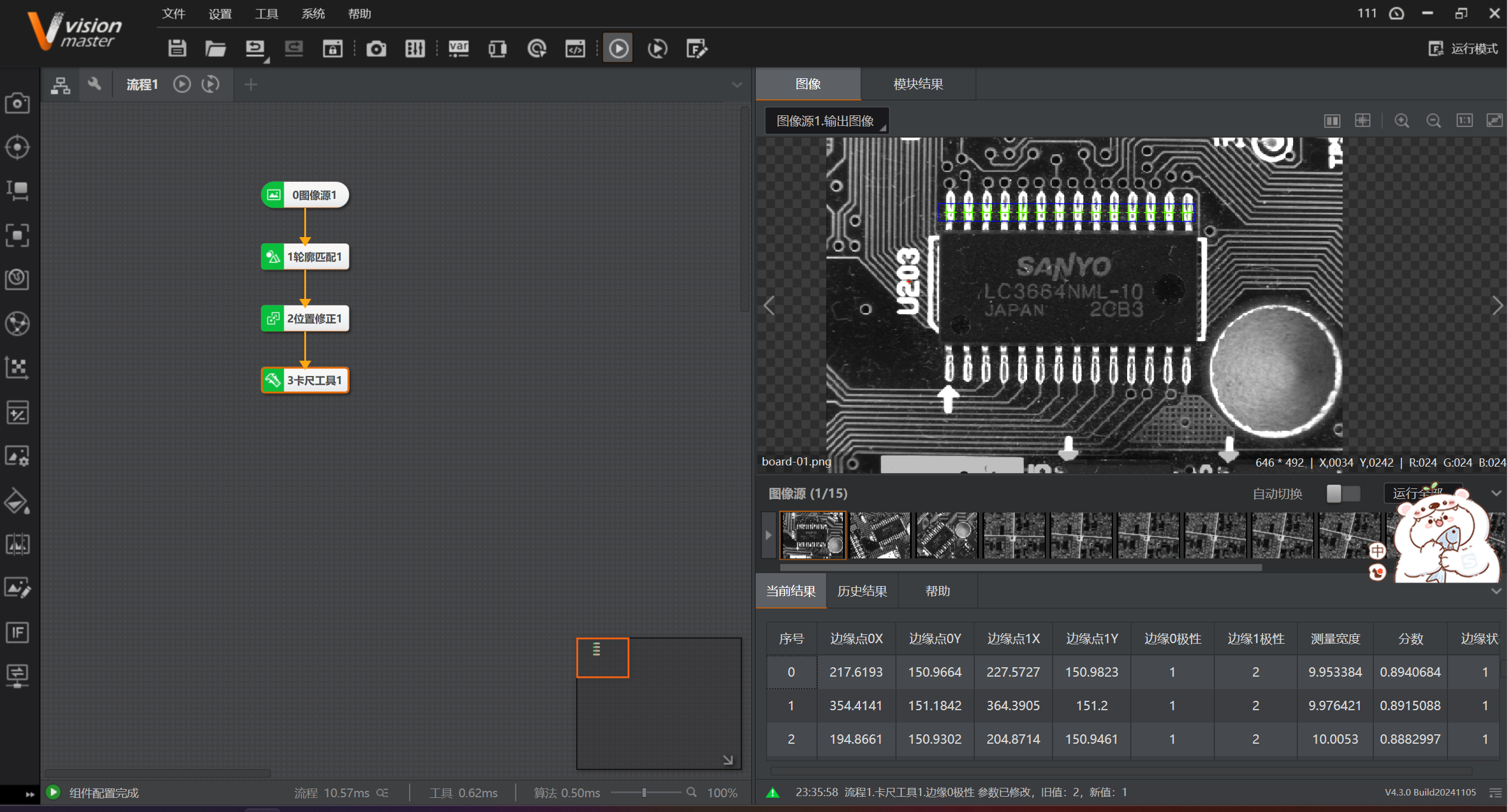Open the folder icon in the toolbar
The width and height of the screenshot is (1508, 812).
click(x=215, y=48)
